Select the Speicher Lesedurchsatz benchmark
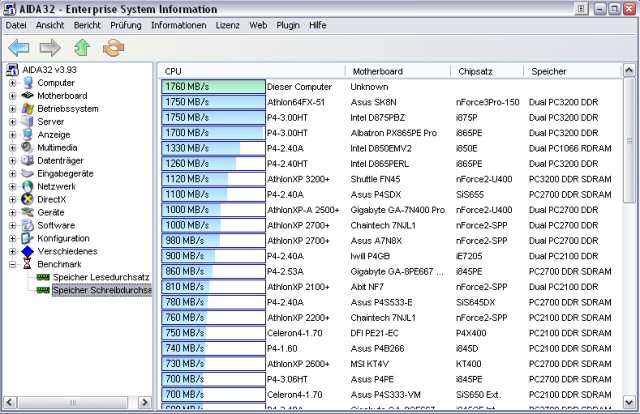The image size is (640, 414). [101, 277]
